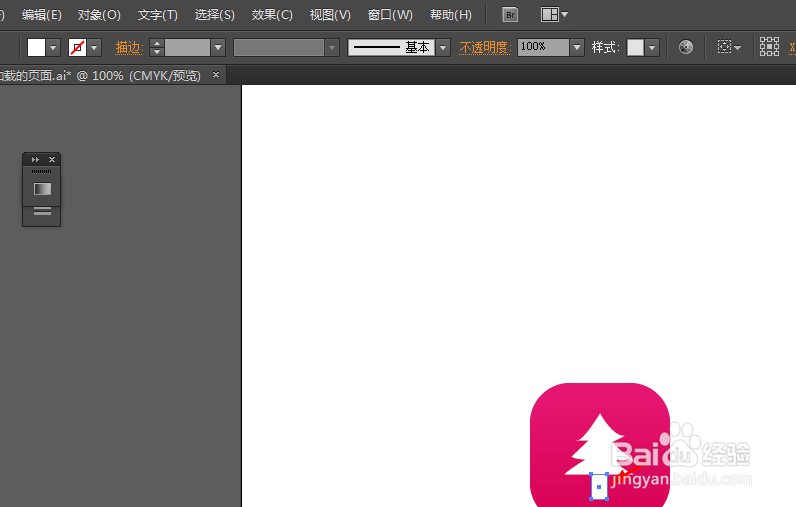Open the arrange documents layout icon
Viewport: 796px width, 507px height.
(x=554, y=15)
